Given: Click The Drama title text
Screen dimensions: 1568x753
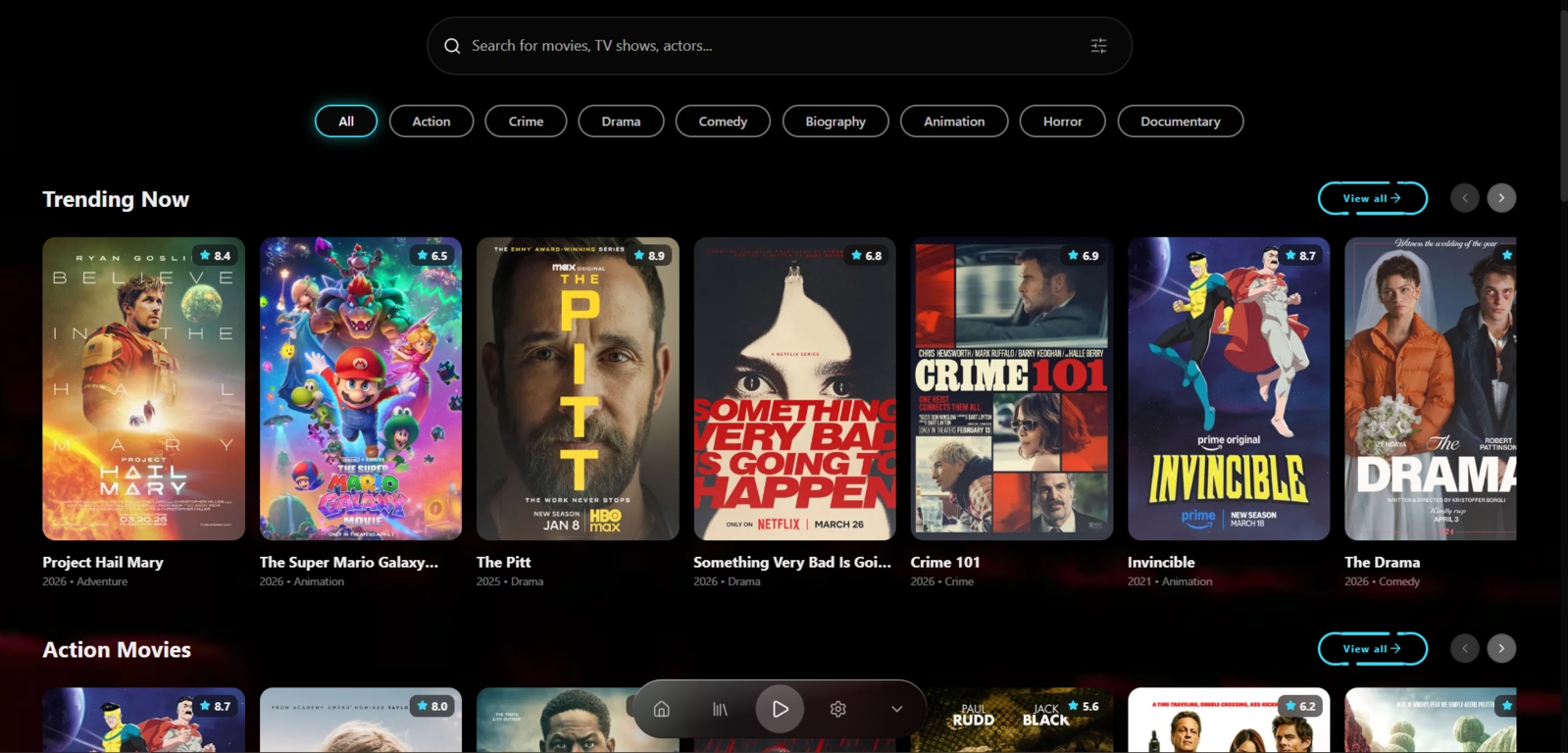Looking at the screenshot, I should click(x=1383, y=562).
